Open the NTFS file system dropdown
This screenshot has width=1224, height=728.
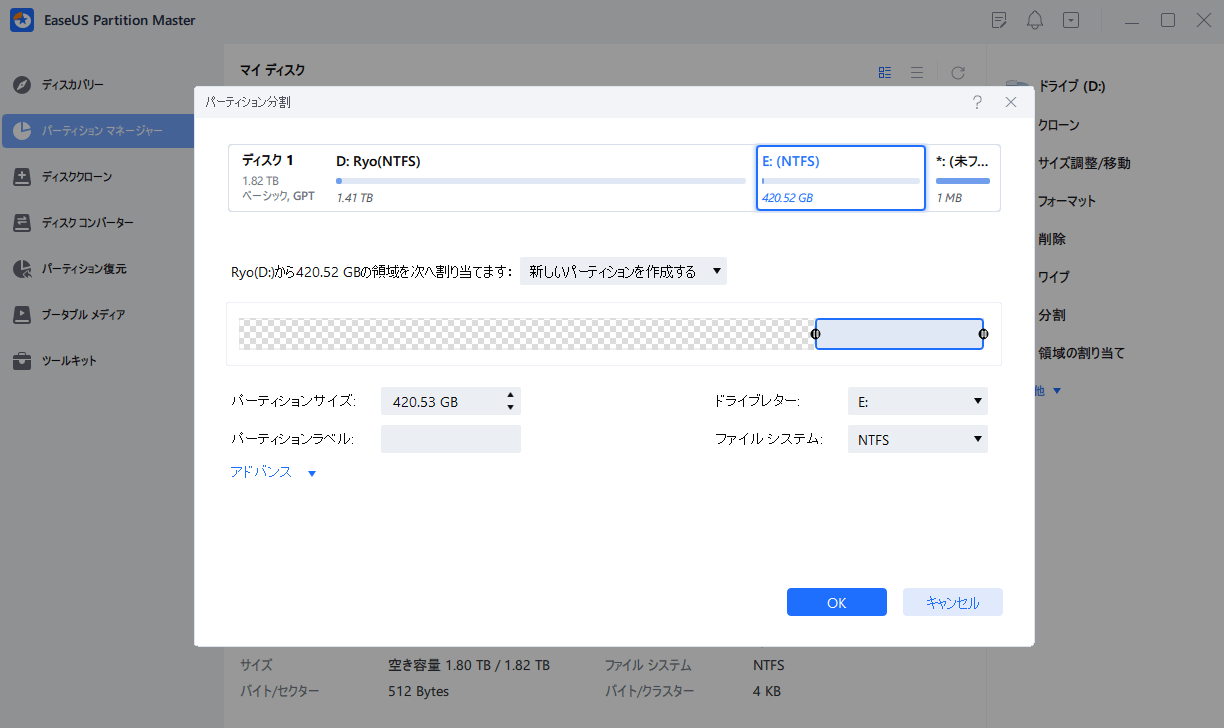[x=917, y=440]
